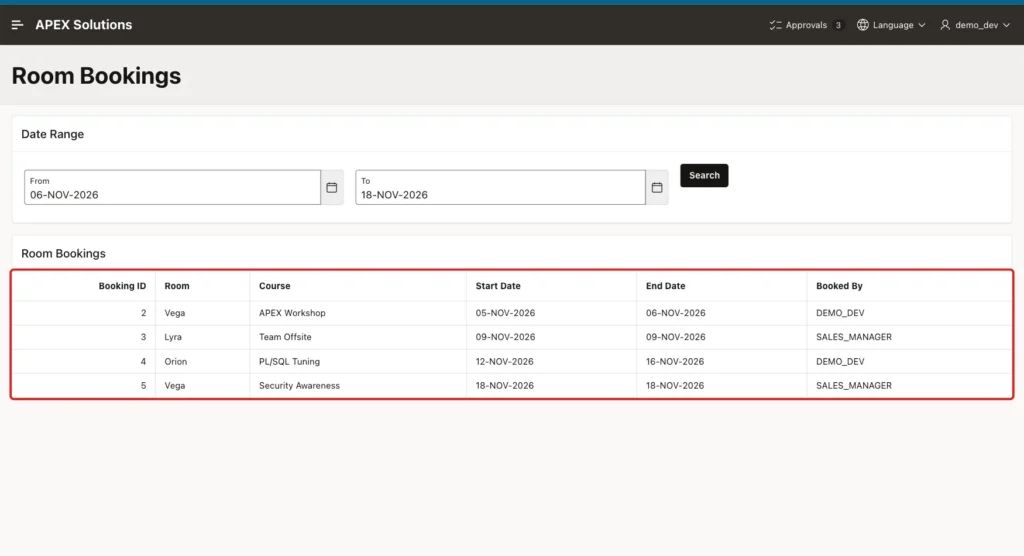
Task: Click the Start Date column header
Action: click(x=498, y=286)
